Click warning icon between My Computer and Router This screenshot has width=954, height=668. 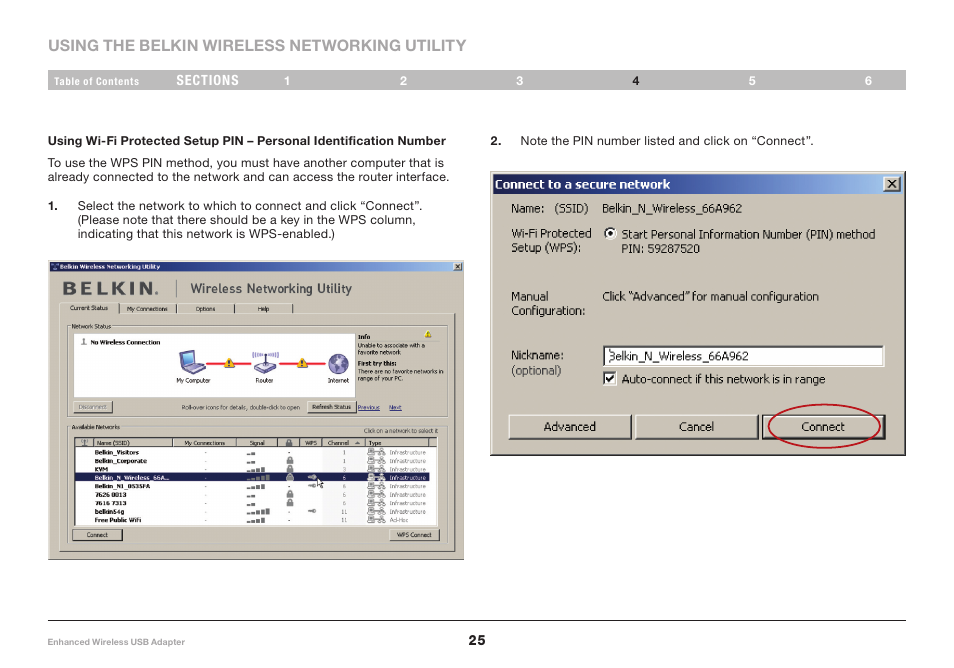[229, 363]
